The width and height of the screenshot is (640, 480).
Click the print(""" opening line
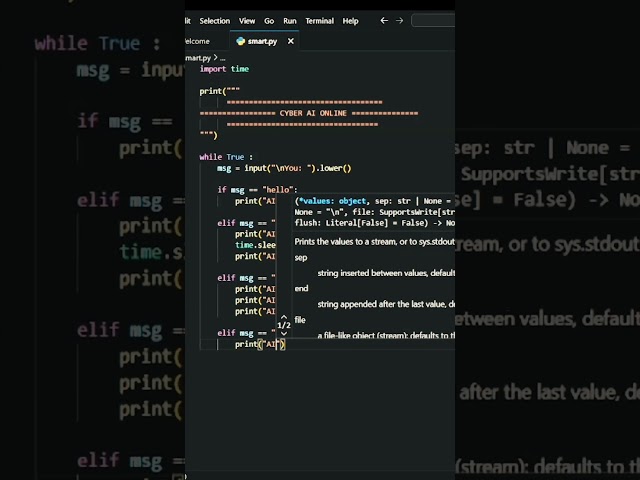click(220, 91)
